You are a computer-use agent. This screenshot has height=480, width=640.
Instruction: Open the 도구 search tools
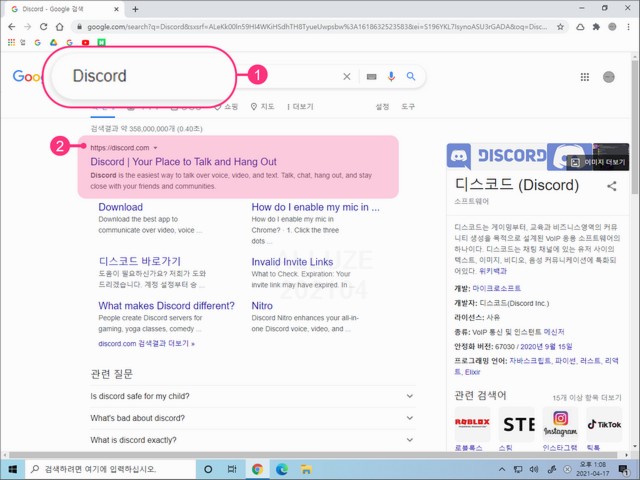pyautogui.click(x=408, y=107)
